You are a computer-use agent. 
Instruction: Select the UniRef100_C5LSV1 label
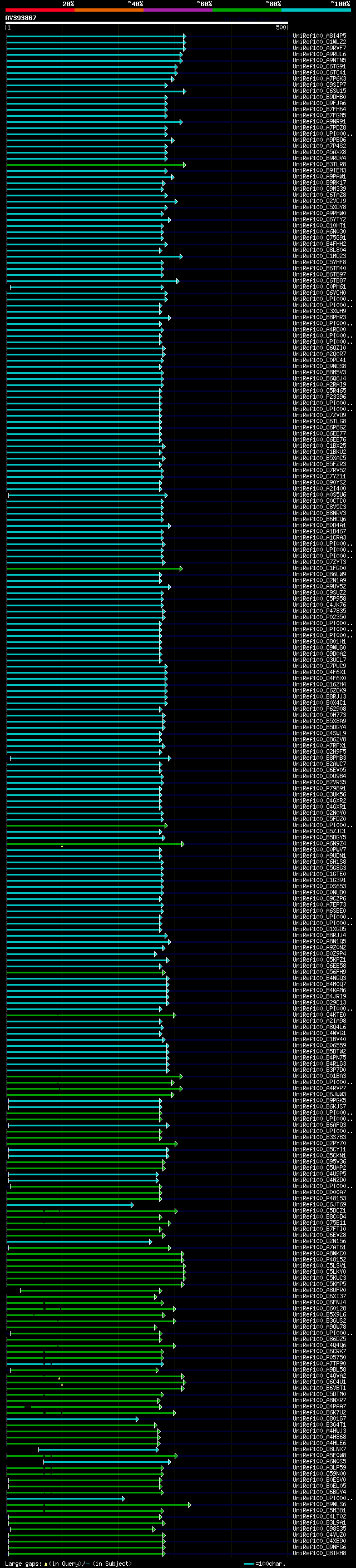click(x=319, y=1265)
